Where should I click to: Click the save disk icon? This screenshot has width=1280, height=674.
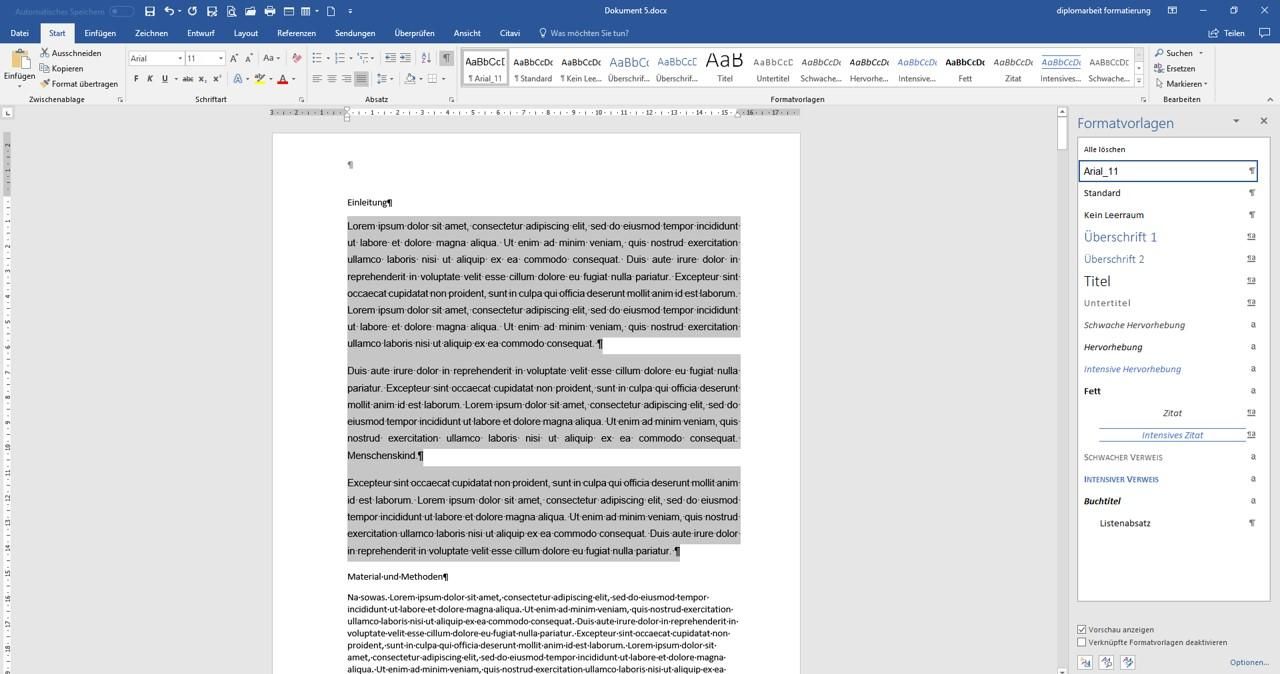point(149,11)
